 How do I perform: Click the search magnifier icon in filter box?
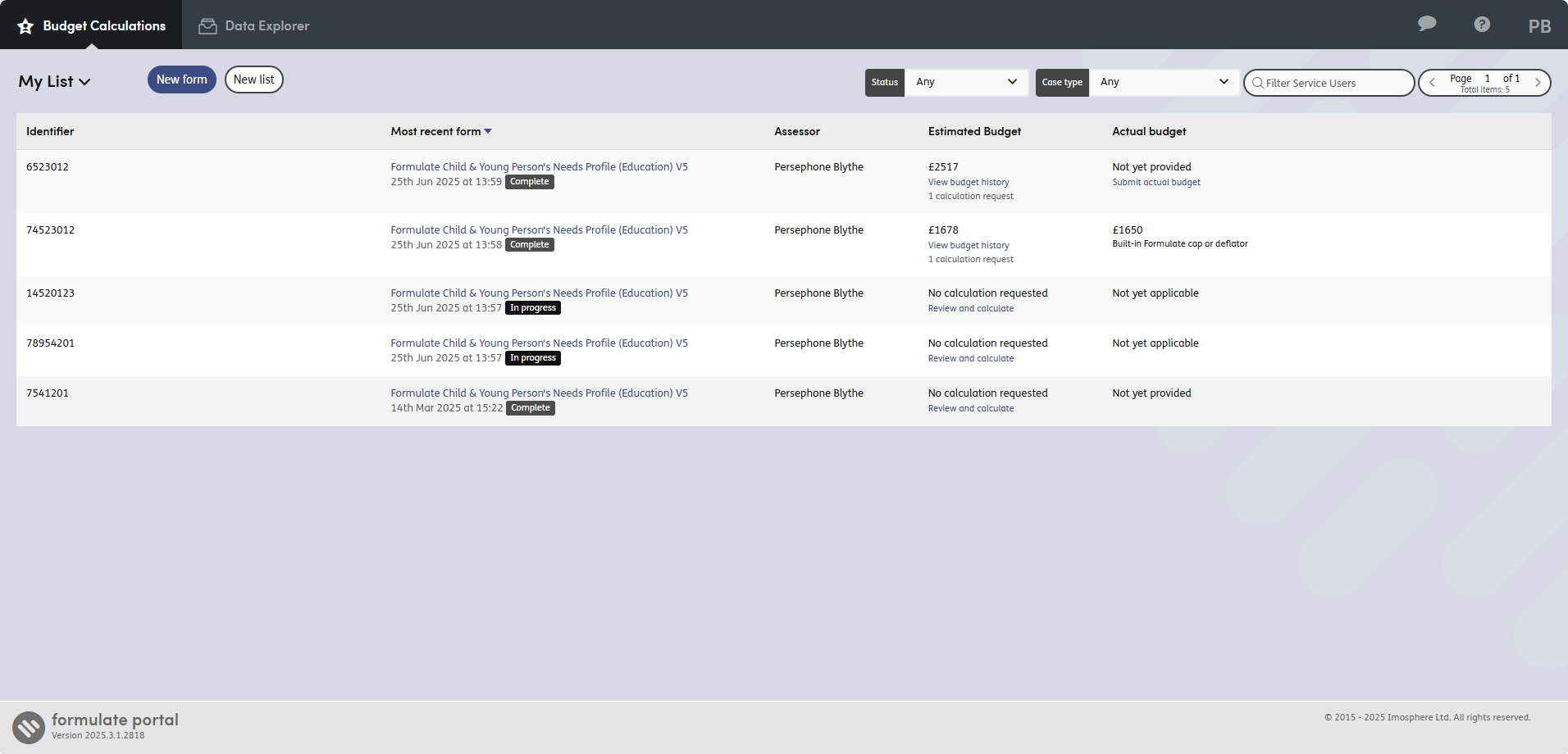pyautogui.click(x=1257, y=83)
